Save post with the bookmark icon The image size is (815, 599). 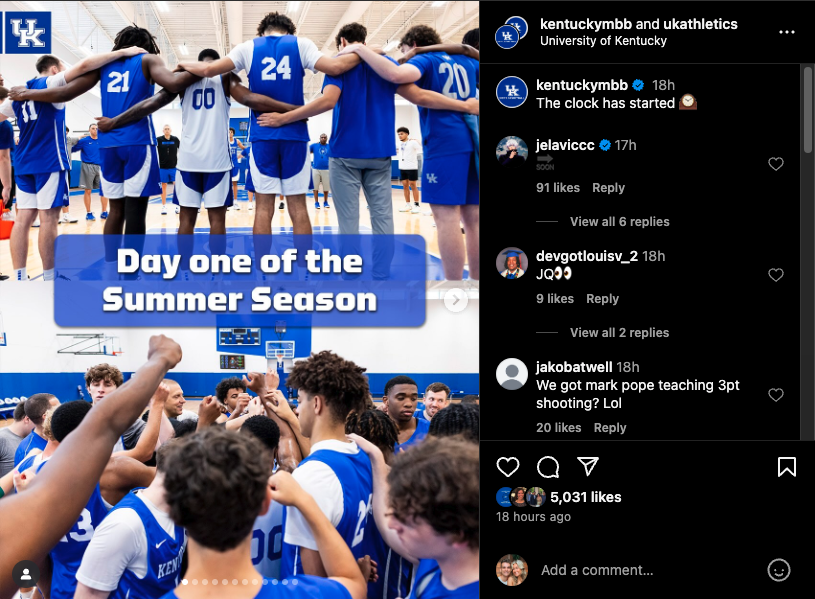[x=786, y=466]
